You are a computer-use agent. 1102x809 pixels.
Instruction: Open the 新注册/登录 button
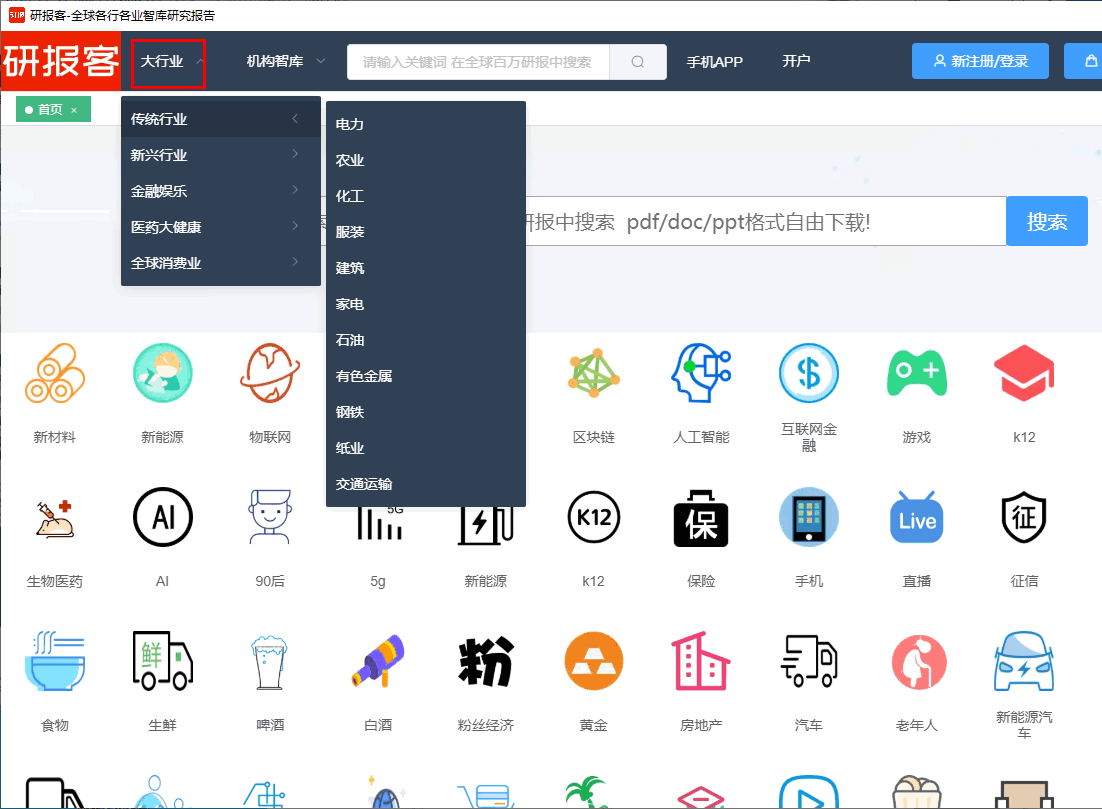coord(980,61)
